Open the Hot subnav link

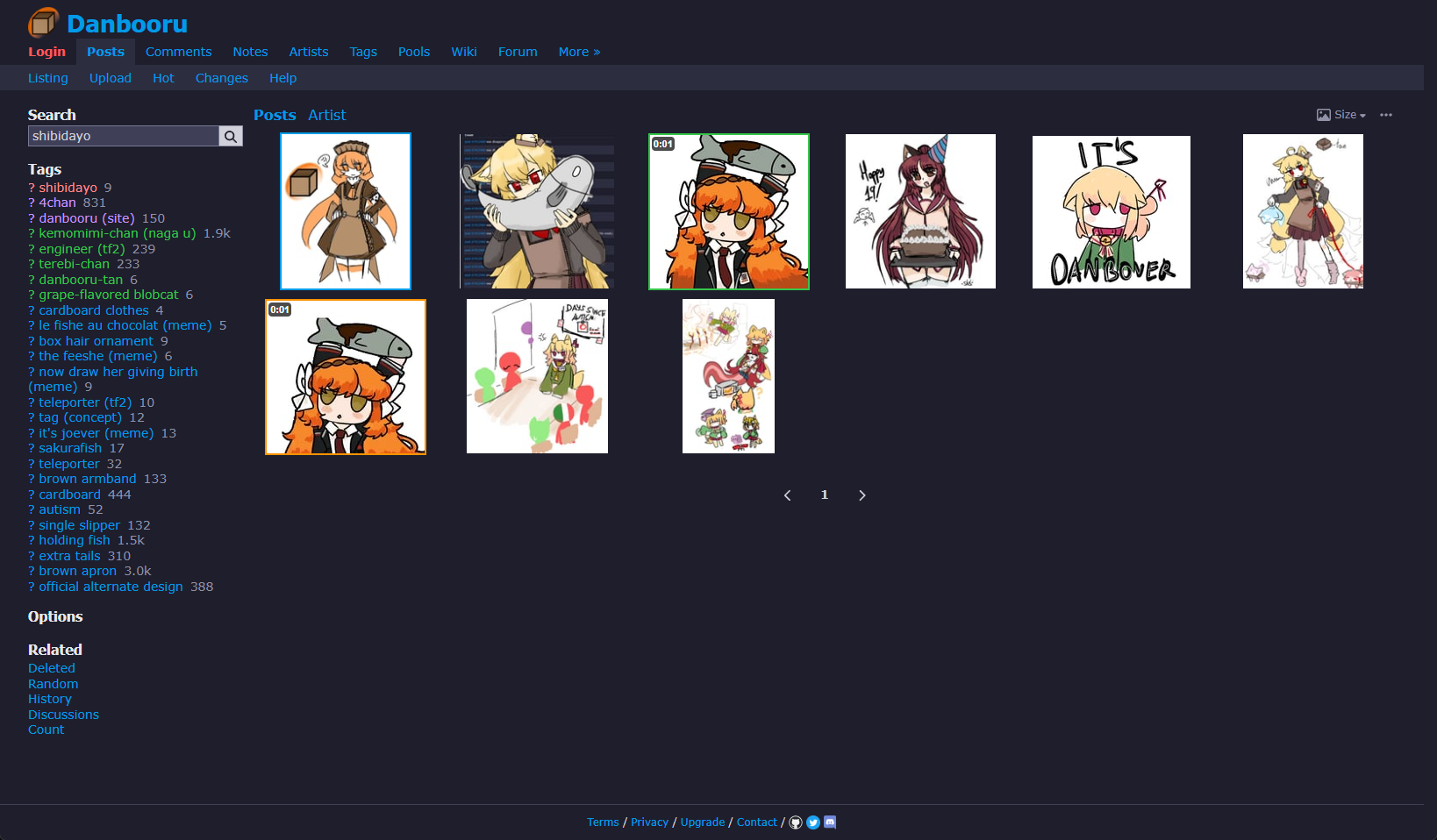tap(163, 78)
